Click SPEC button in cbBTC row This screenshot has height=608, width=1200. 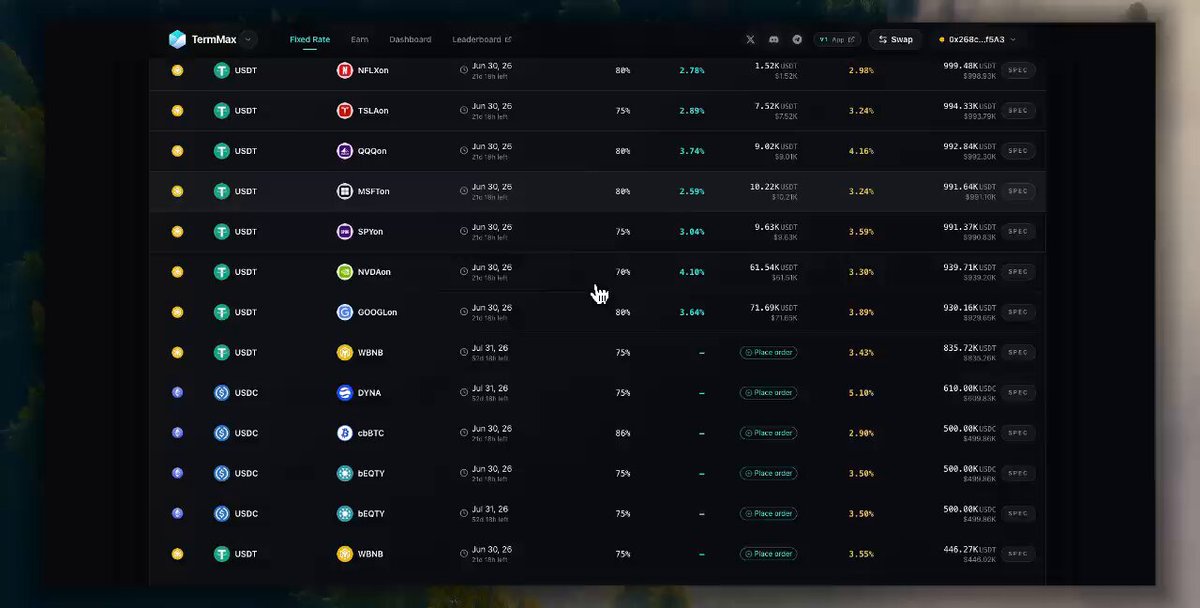(x=1018, y=433)
